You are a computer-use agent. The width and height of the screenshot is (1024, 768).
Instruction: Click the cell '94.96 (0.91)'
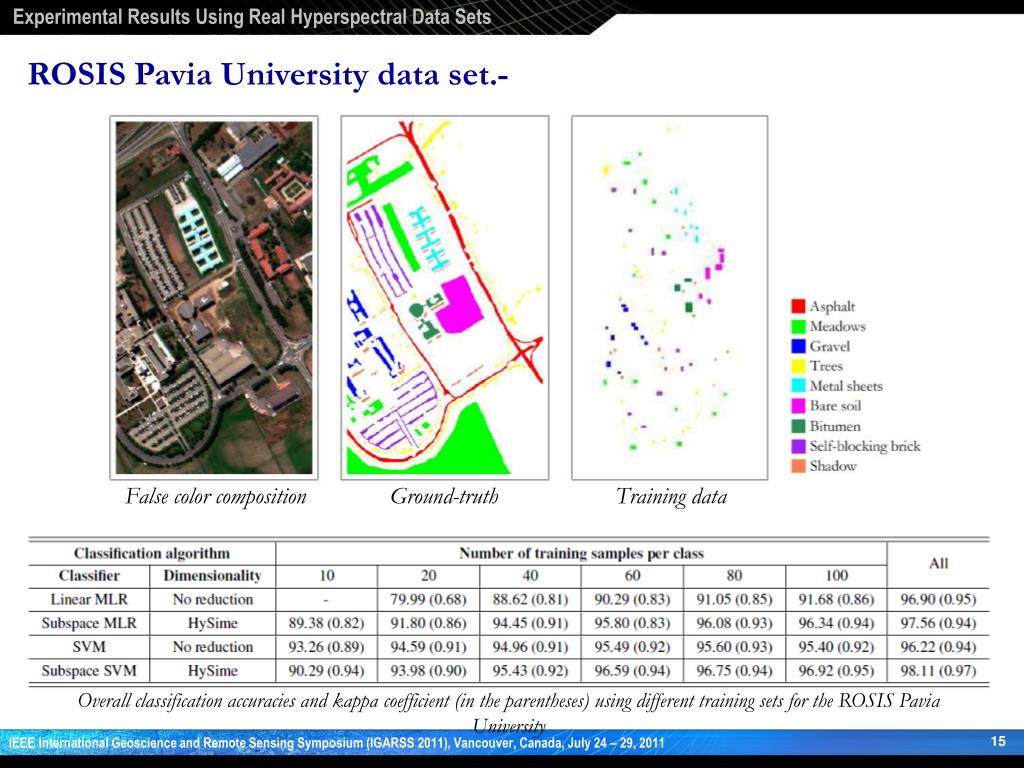(530, 647)
